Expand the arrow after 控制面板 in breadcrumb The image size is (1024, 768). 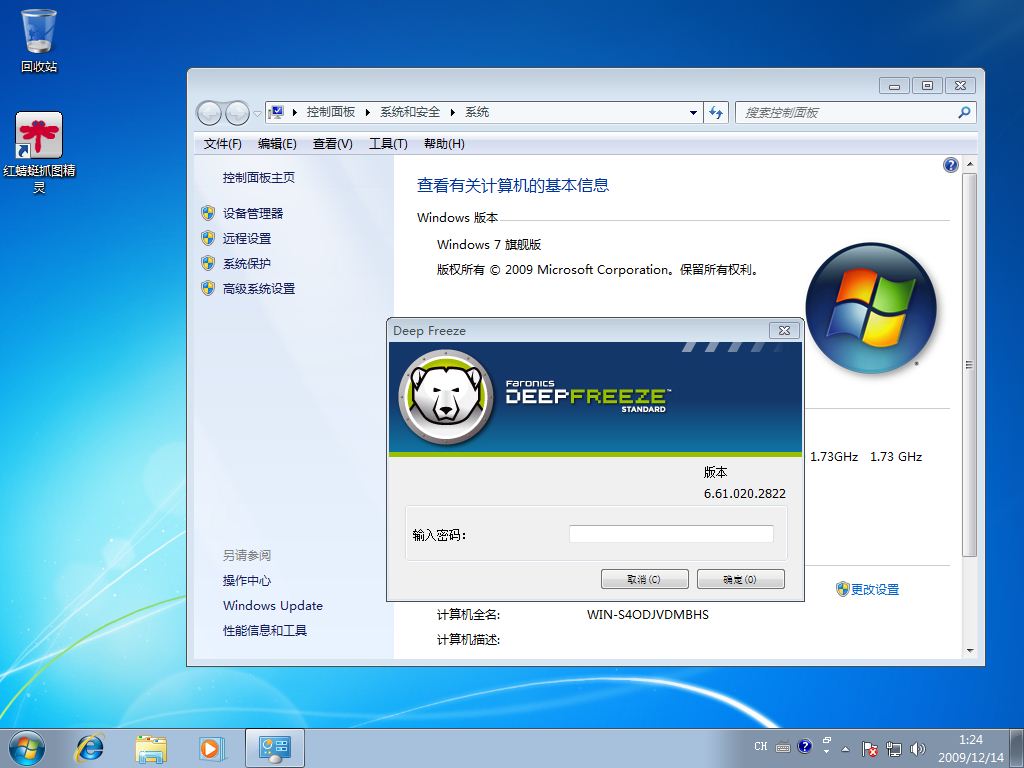point(368,112)
